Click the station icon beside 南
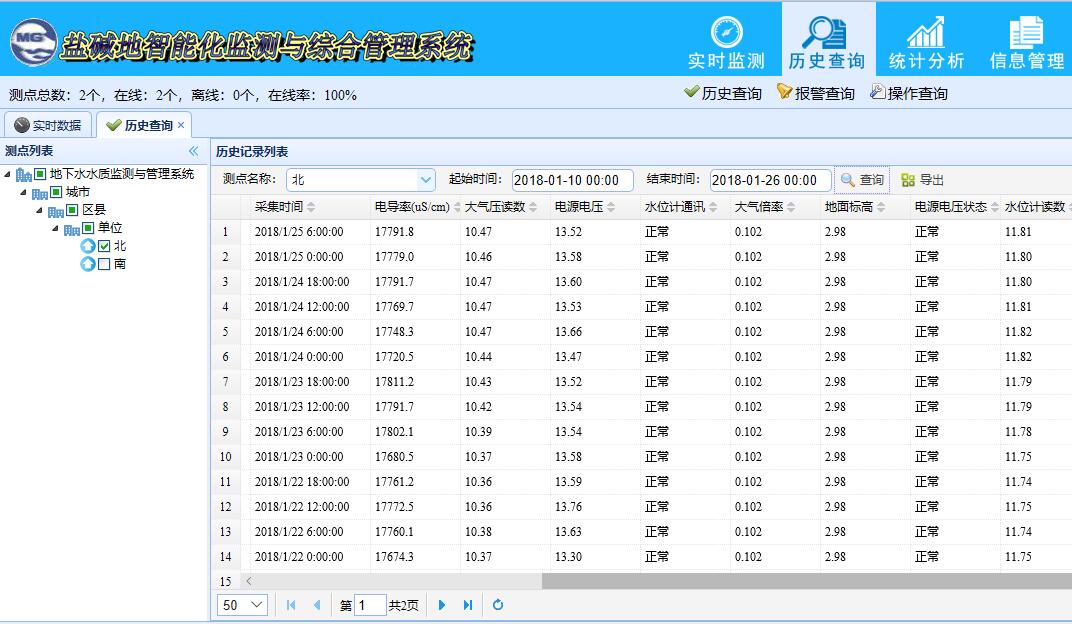Image resolution: width=1072 pixels, height=624 pixels. [88, 264]
